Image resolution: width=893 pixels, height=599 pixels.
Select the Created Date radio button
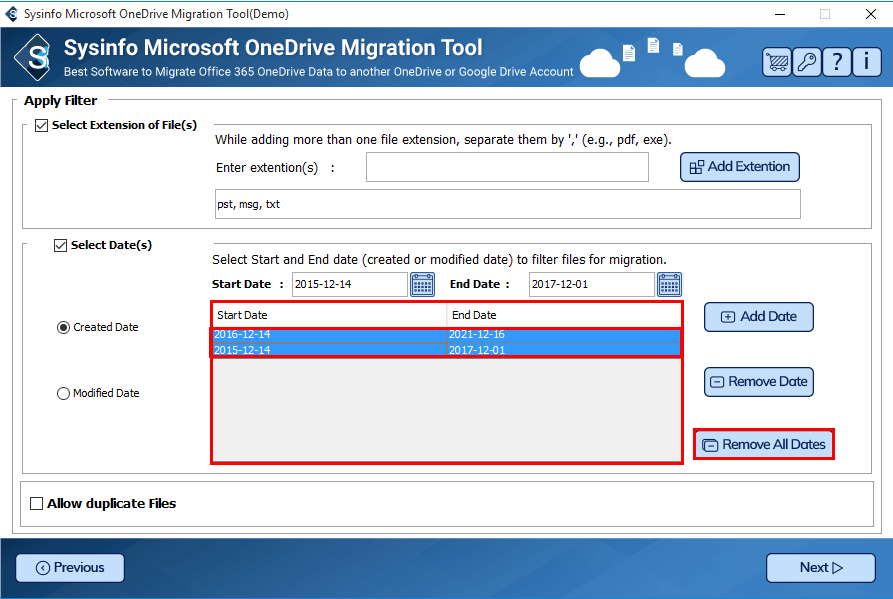(x=64, y=328)
